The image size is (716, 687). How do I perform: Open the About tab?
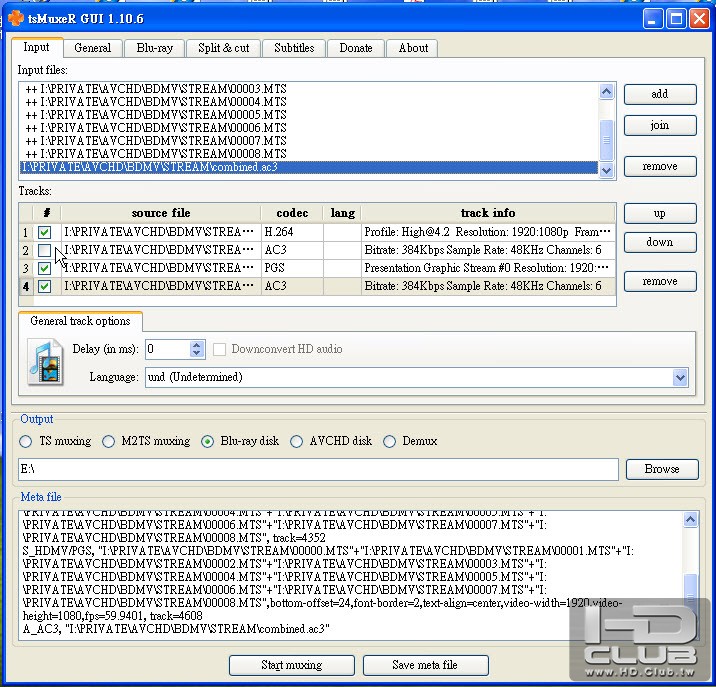[x=413, y=48]
